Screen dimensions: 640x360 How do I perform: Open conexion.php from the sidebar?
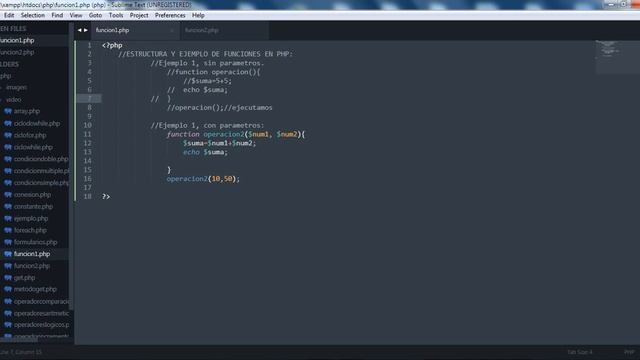(x=32, y=195)
